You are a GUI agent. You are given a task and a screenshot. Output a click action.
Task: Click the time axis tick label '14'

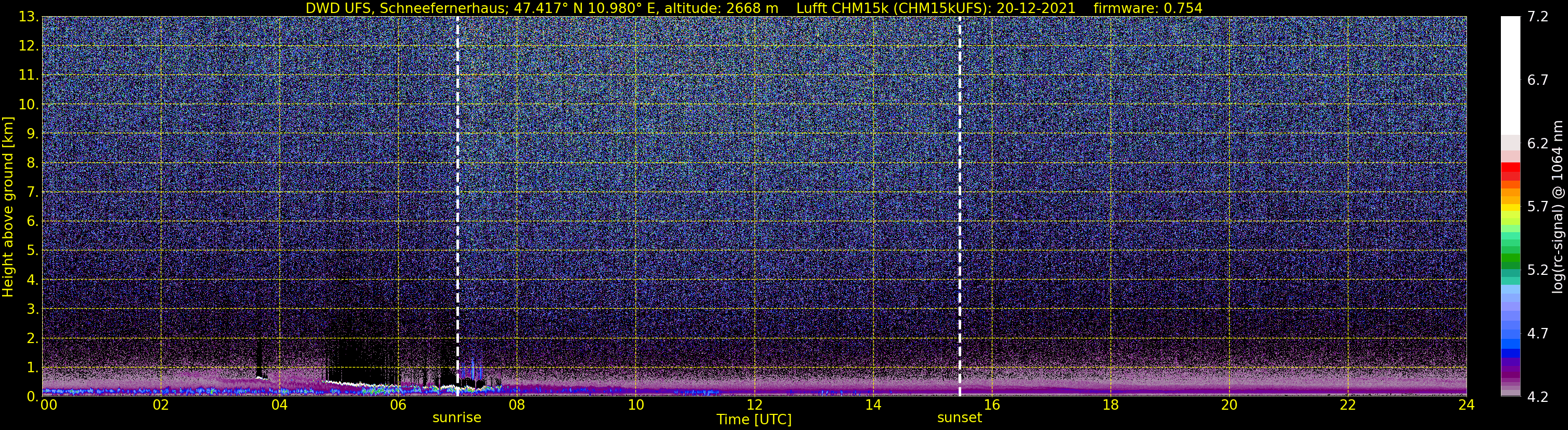point(873,405)
